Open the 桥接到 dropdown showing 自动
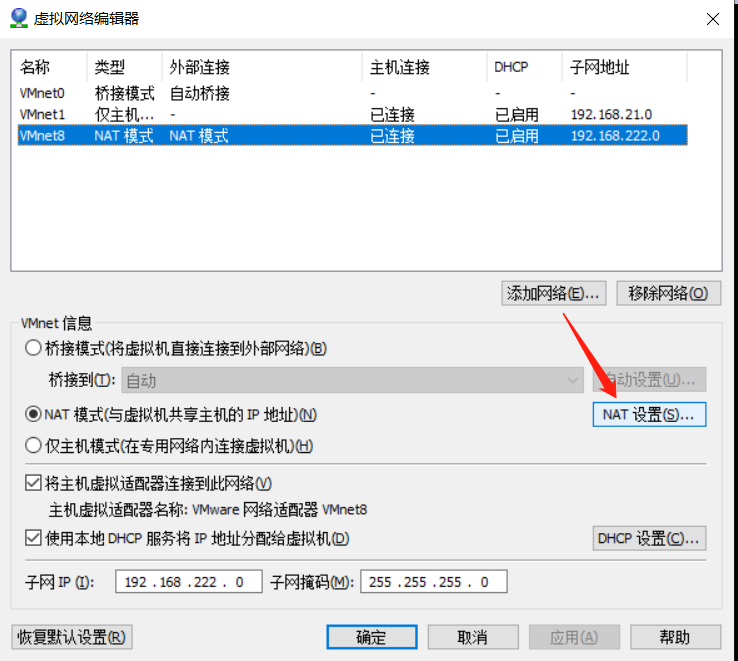 coord(353,380)
